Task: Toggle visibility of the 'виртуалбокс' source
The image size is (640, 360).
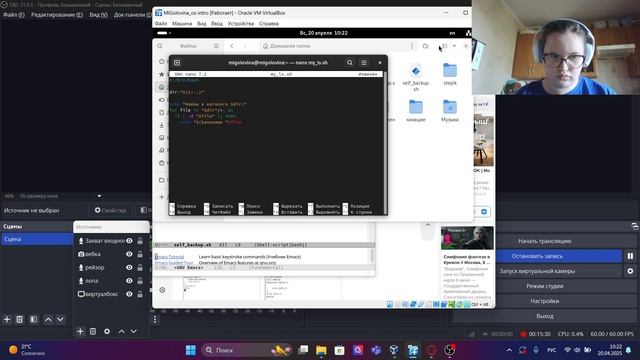Action: coord(129,294)
